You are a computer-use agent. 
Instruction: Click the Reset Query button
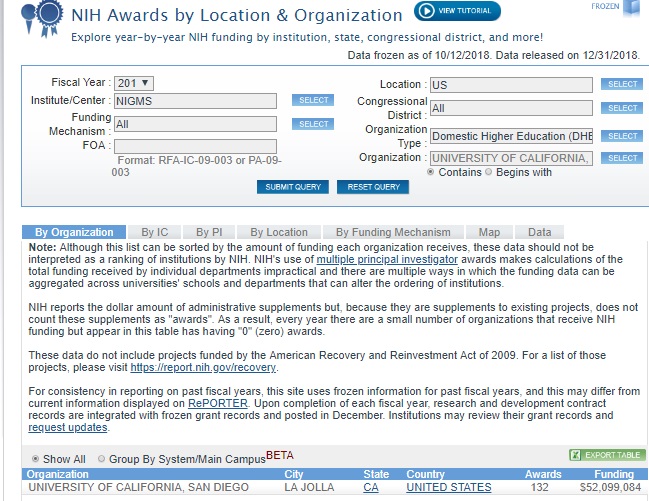[373, 187]
